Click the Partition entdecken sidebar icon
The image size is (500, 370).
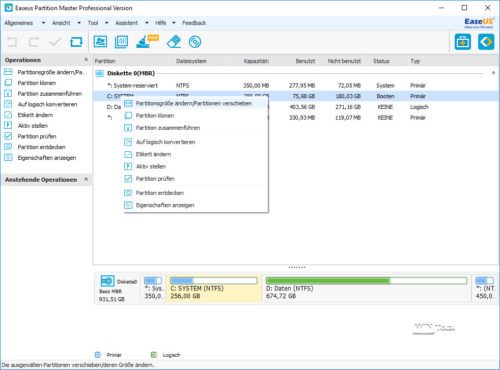8,147
